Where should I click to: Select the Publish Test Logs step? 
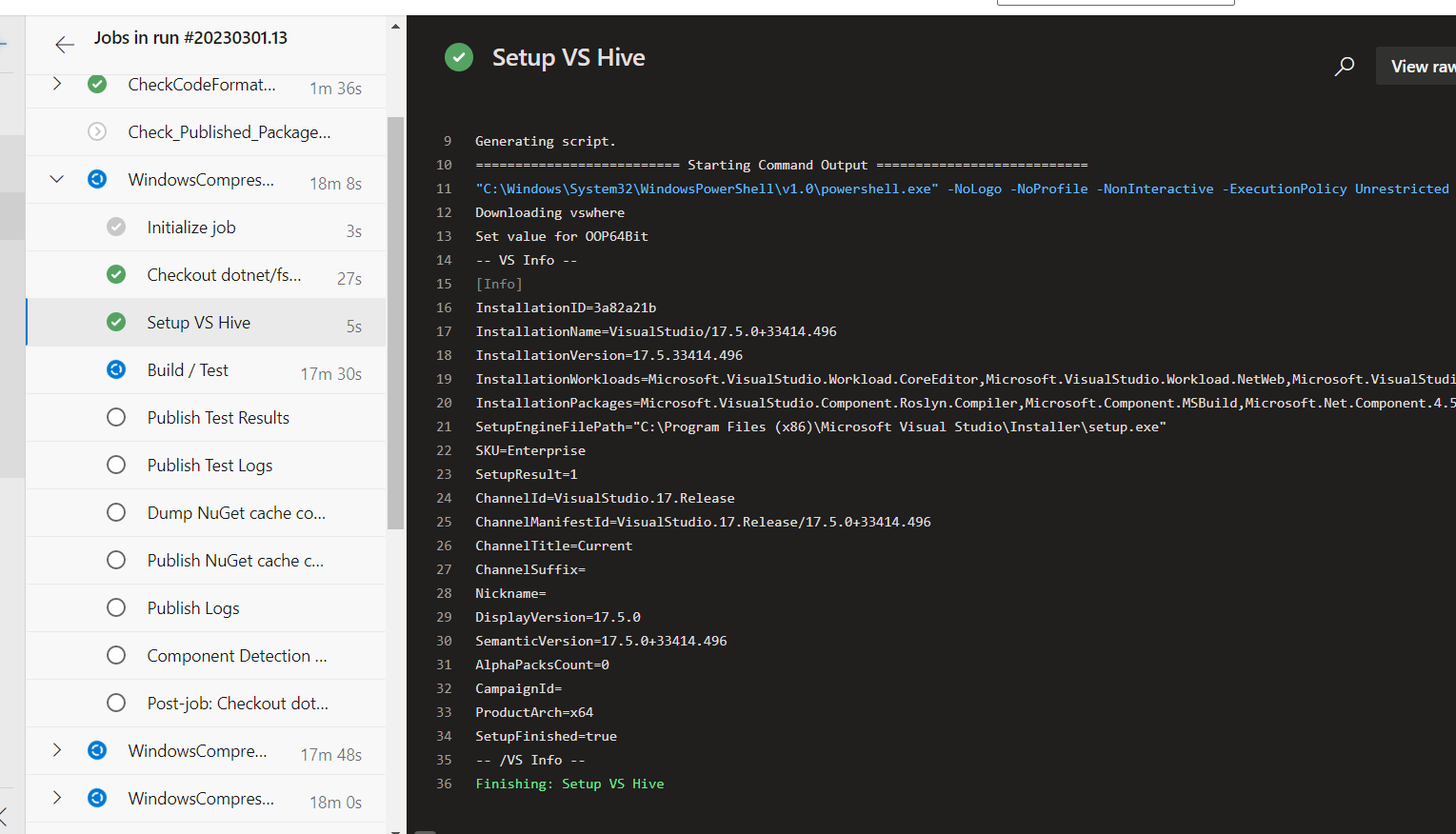click(206, 466)
